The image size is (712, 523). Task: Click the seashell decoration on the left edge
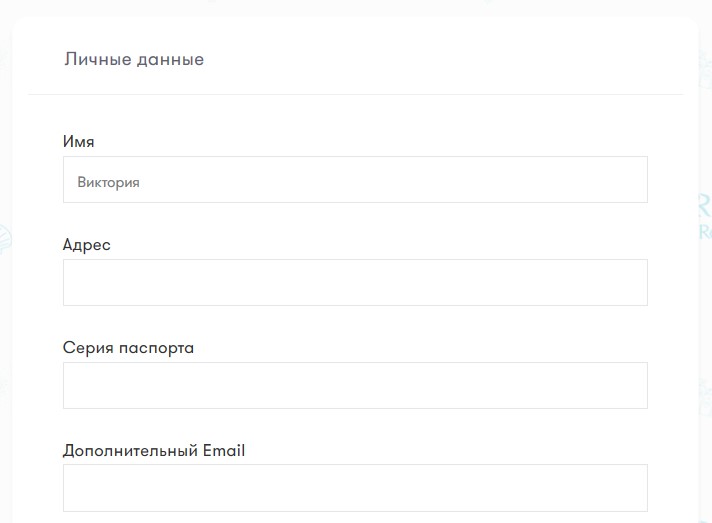(x=5, y=238)
